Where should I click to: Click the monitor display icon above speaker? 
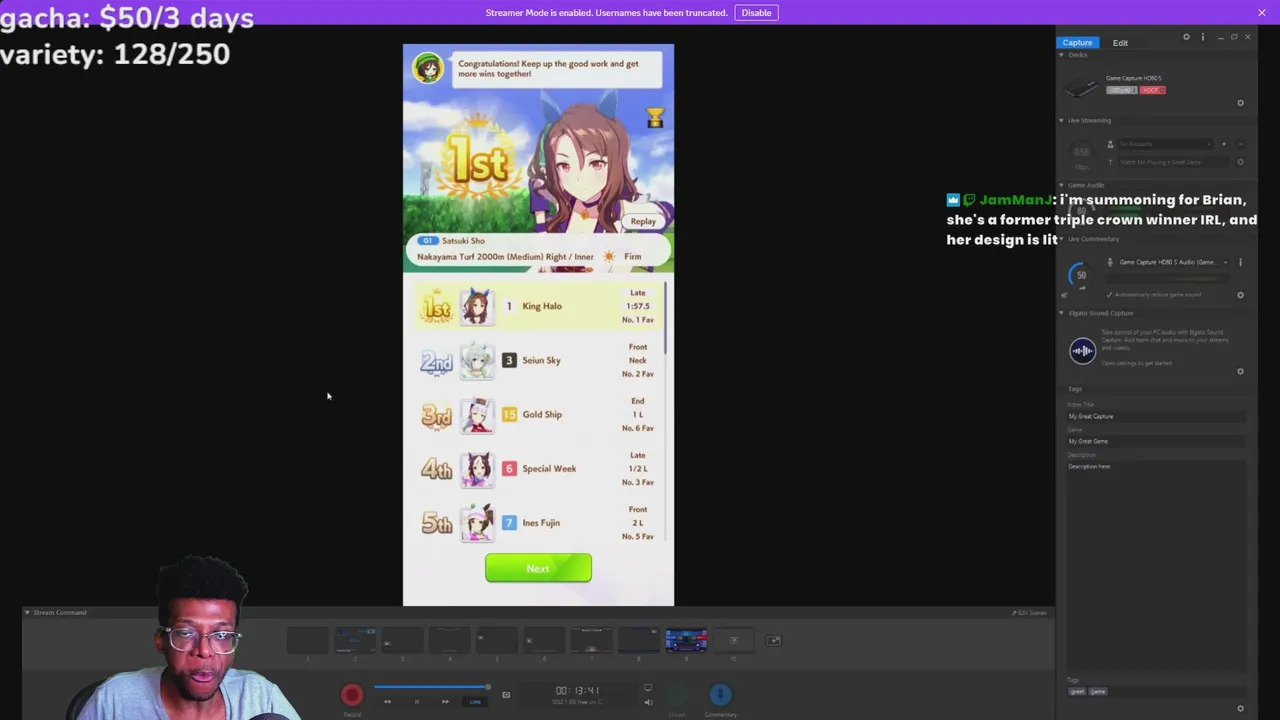coord(648,688)
